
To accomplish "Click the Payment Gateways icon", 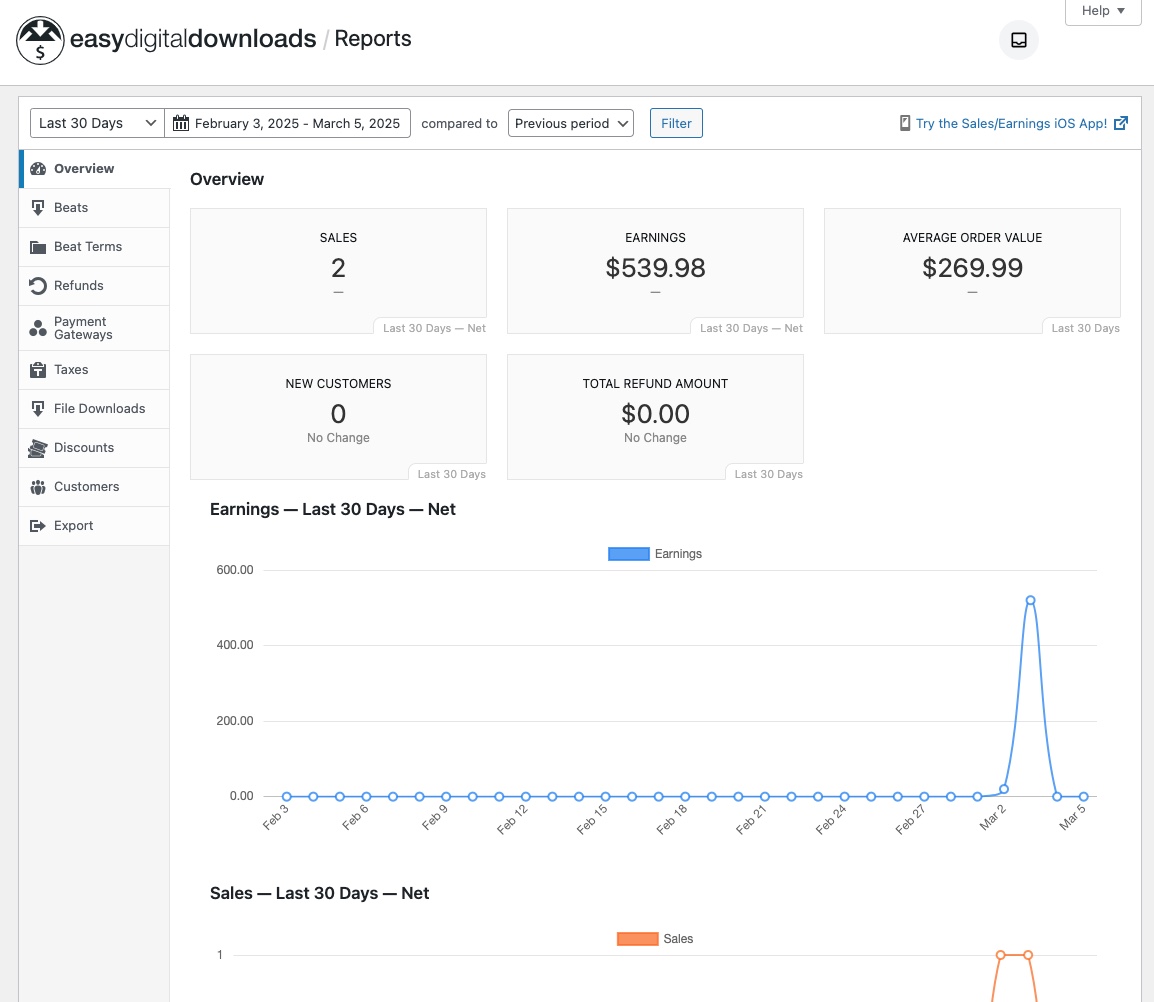I will 38,328.
